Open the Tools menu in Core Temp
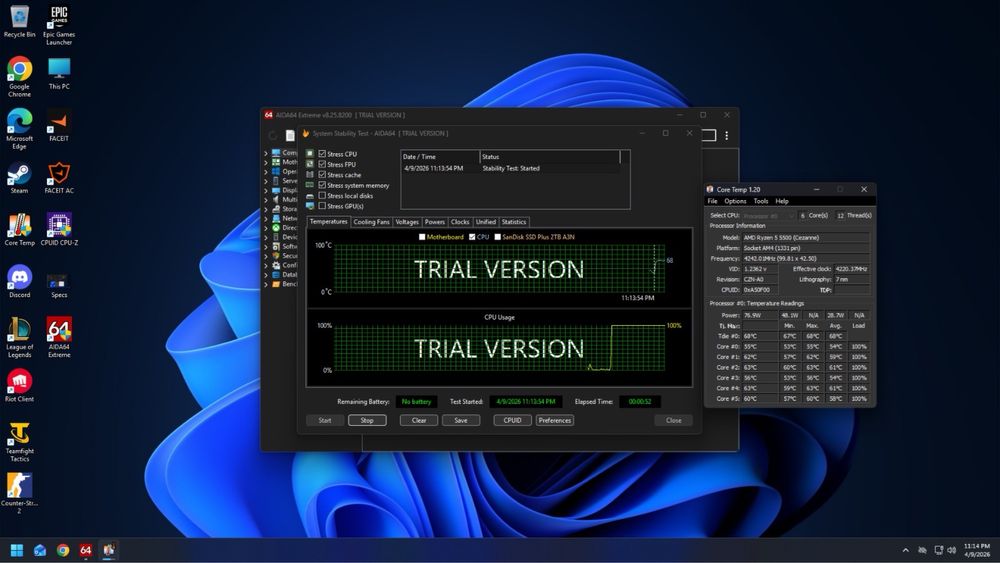The height and width of the screenshot is (563, 1000). [x=761, y=201]
